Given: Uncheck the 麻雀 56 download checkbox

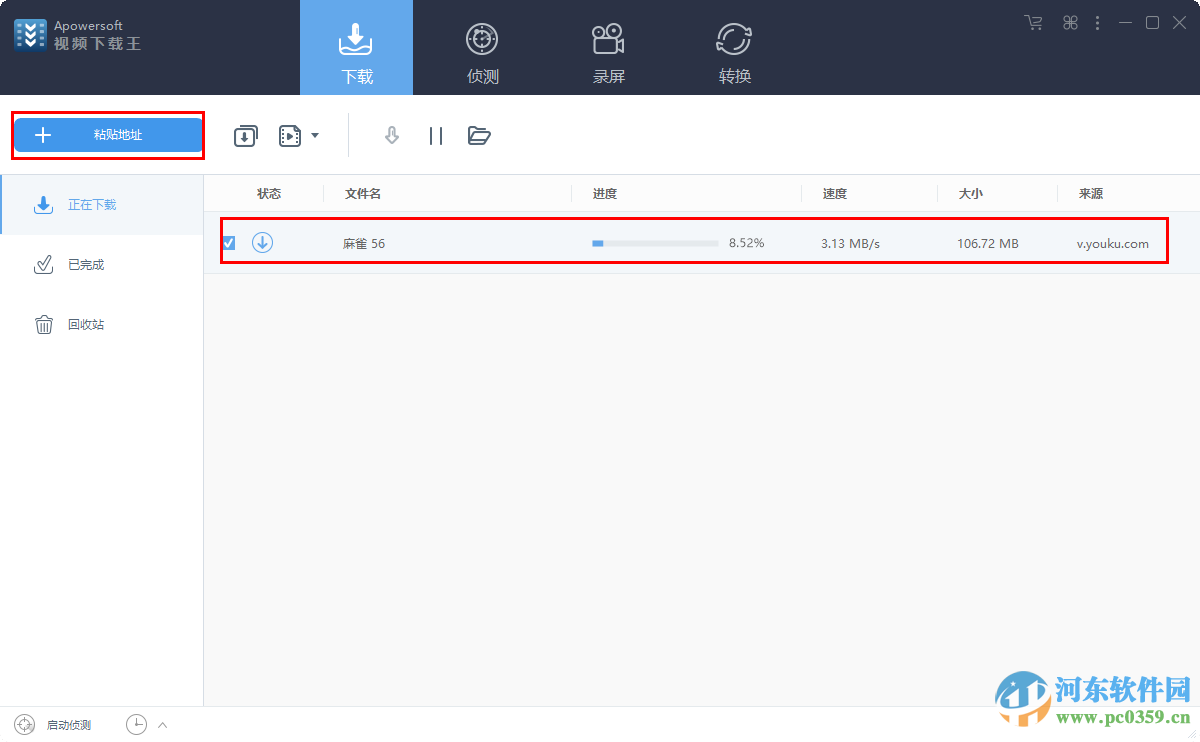Looking at the screenshot, I should tap(229, 242).
